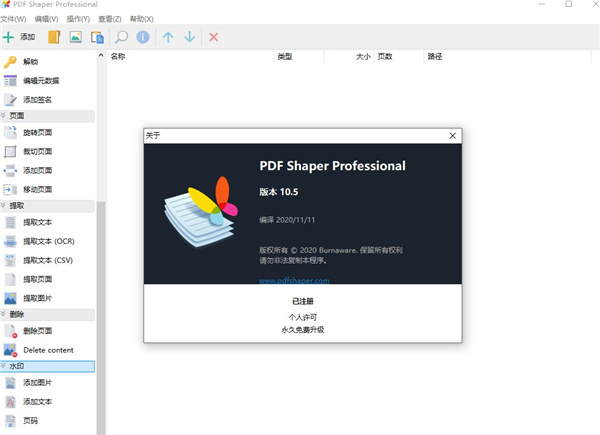This screenshot has height=435, width=600.
Task: Click the Delete content icon
Action: coord(10,350)
